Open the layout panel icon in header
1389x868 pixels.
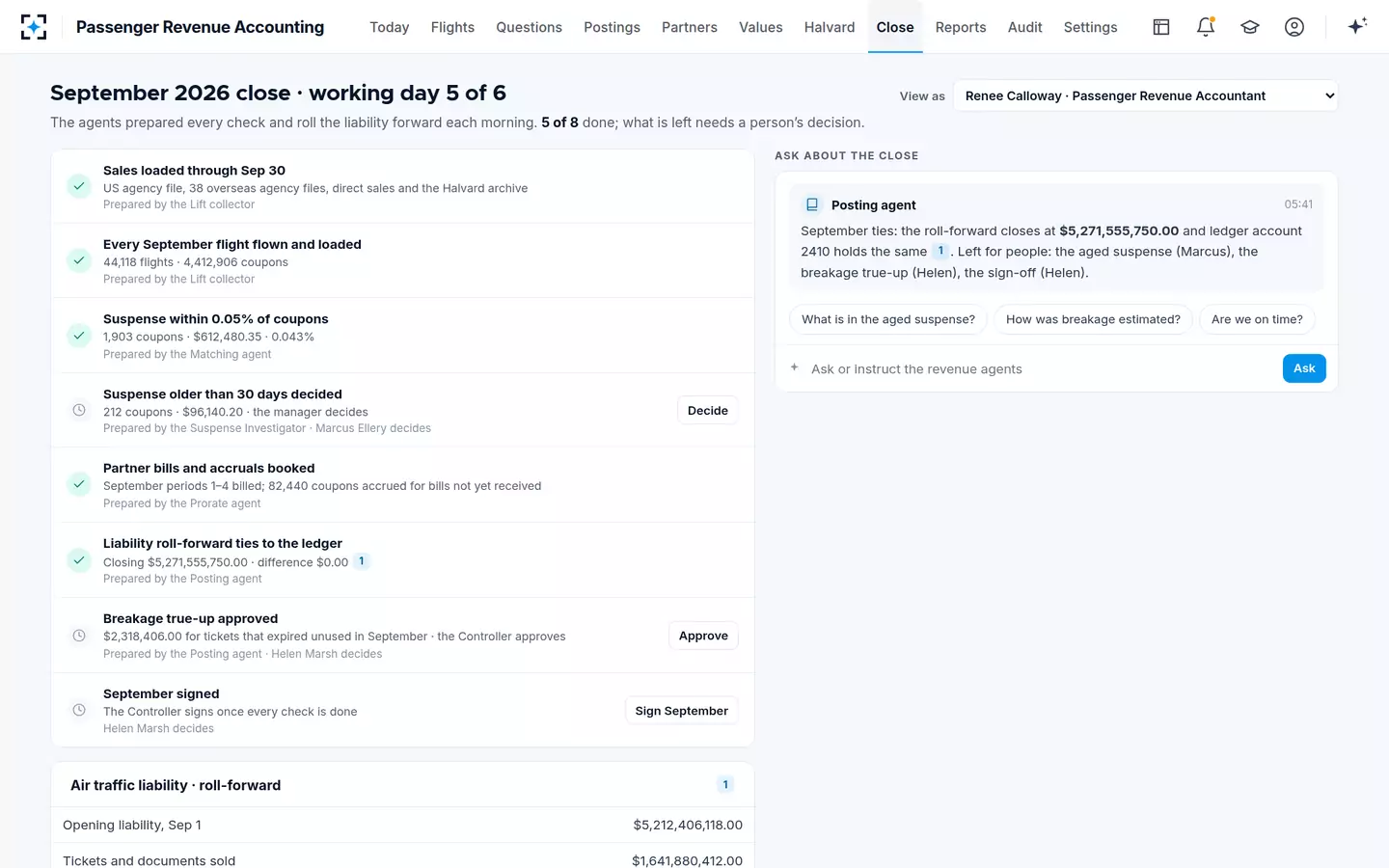(x=1161, y=27)
